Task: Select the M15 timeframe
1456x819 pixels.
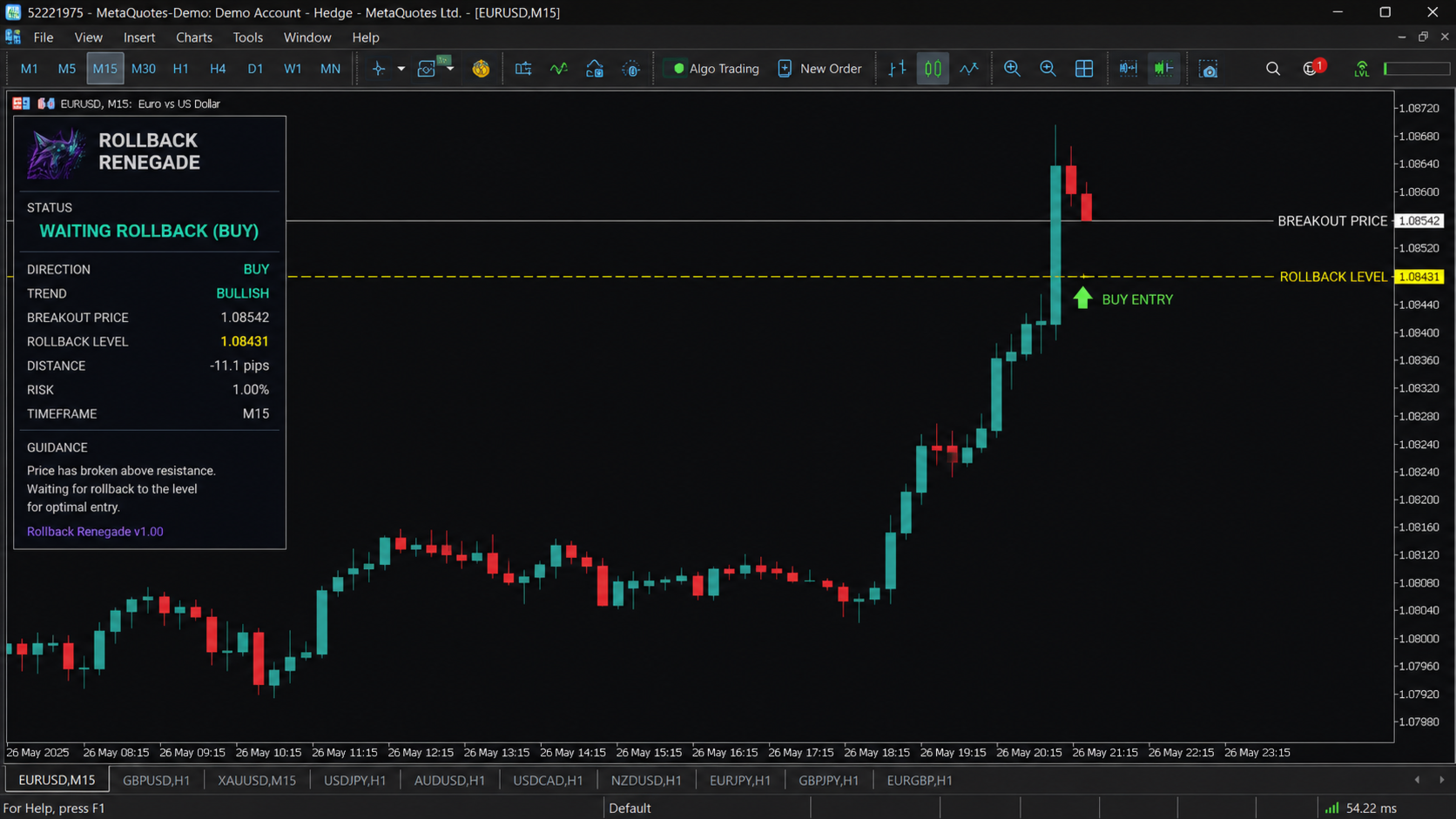Action: [x=104, y=69]
